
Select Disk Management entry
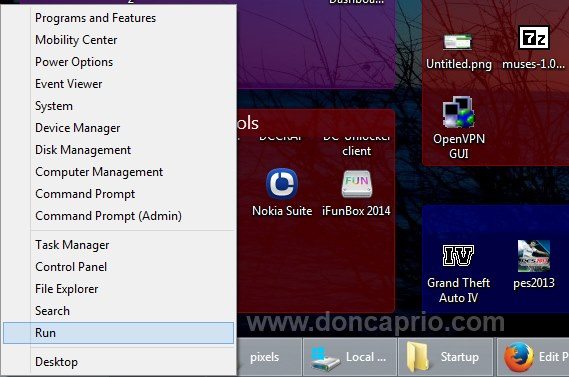119,150
